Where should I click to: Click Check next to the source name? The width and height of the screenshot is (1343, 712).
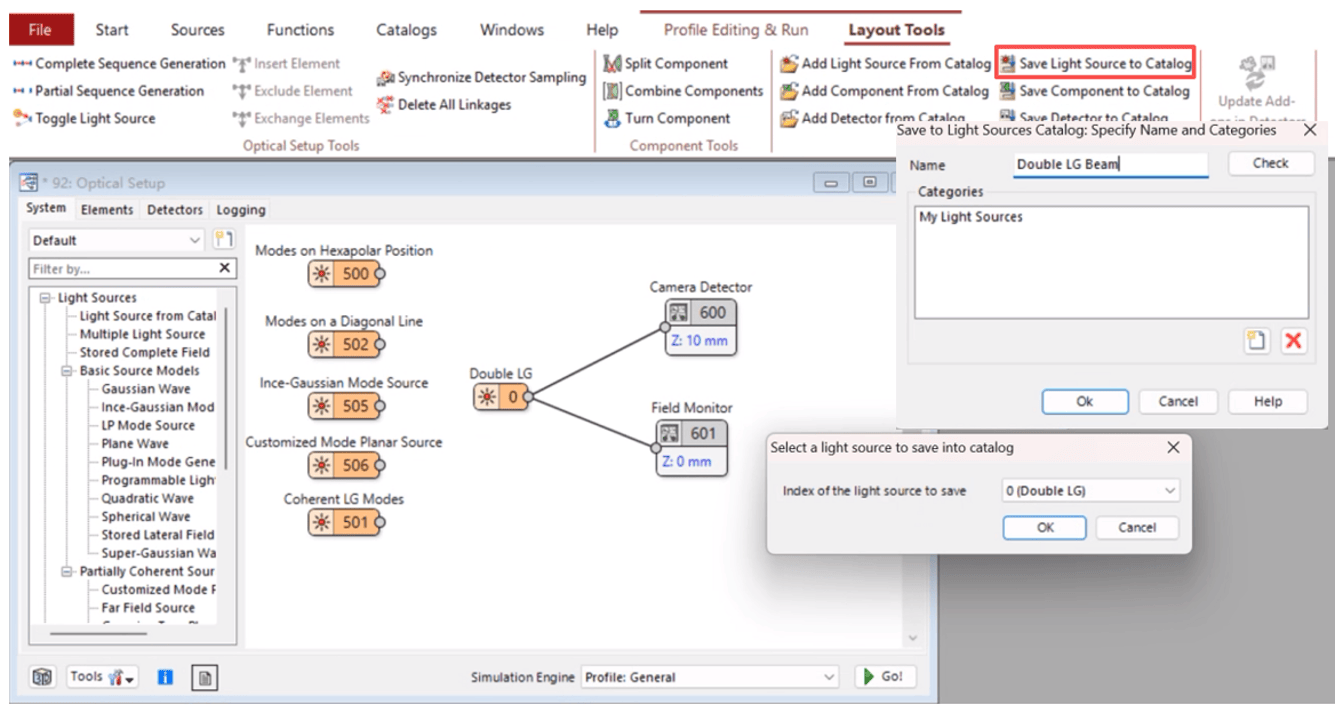coord(1269,163)
